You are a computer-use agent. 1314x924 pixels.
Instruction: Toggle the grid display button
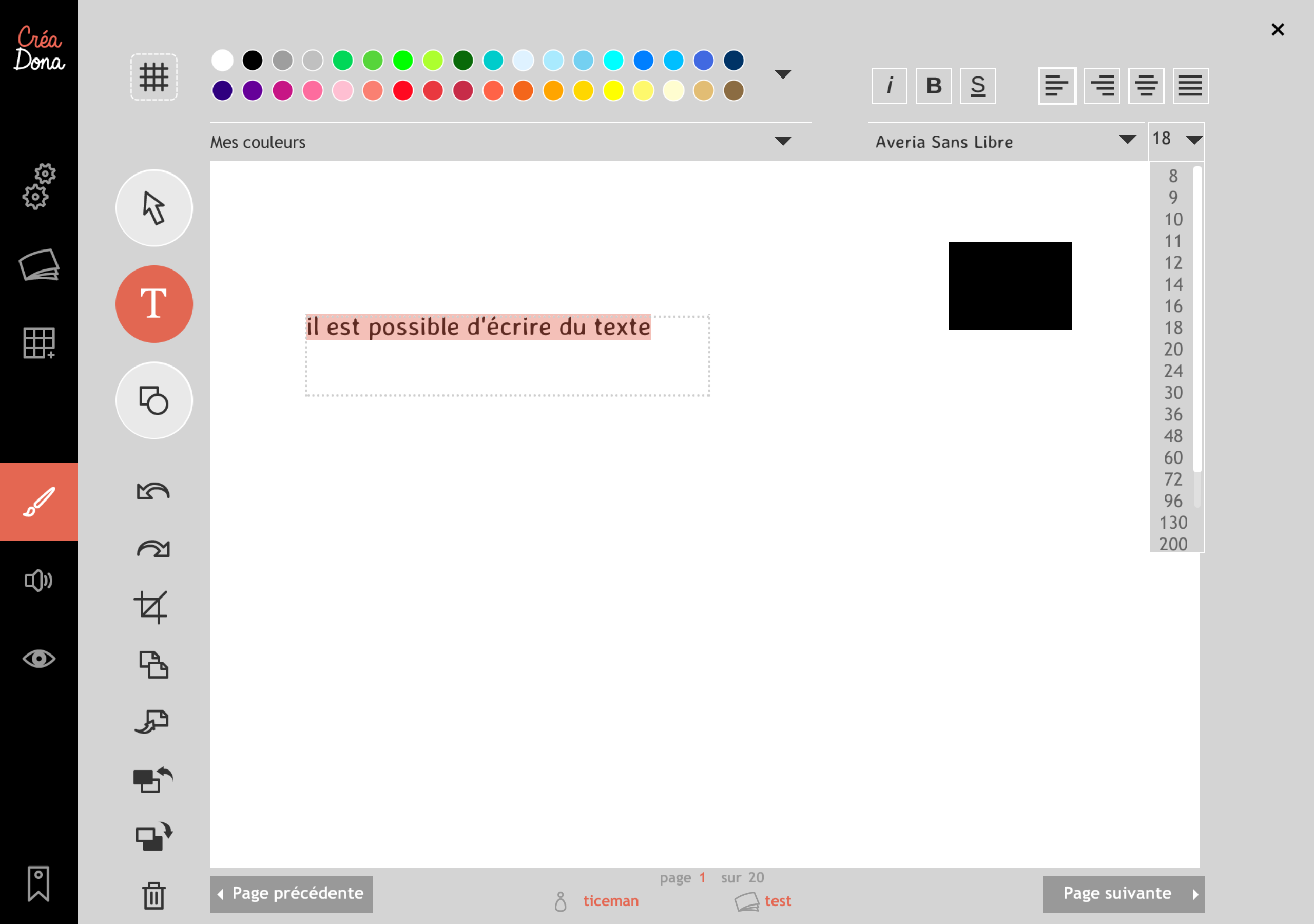click(154, 78)
